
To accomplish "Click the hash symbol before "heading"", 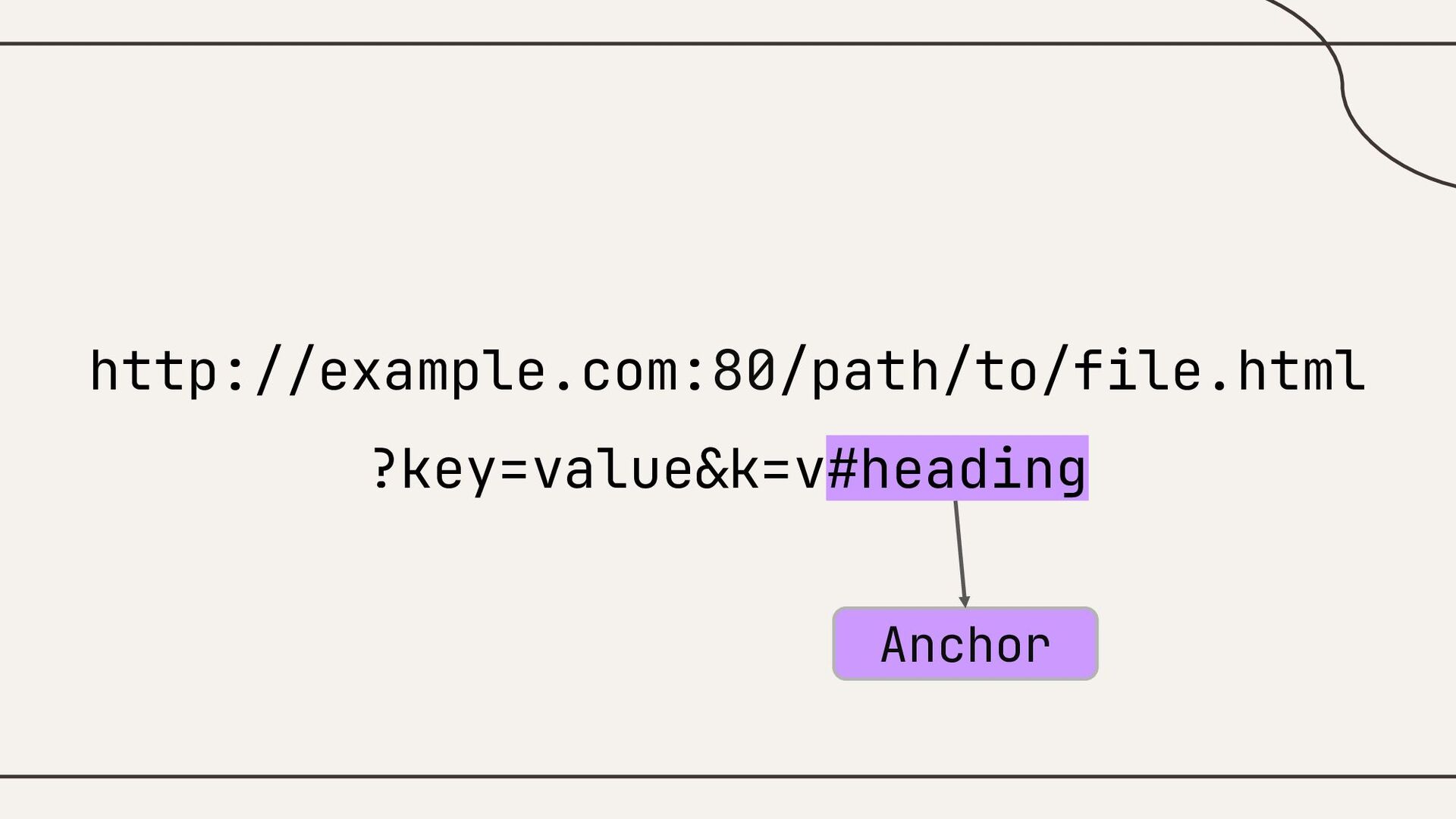I will click(x=842, y=469).
